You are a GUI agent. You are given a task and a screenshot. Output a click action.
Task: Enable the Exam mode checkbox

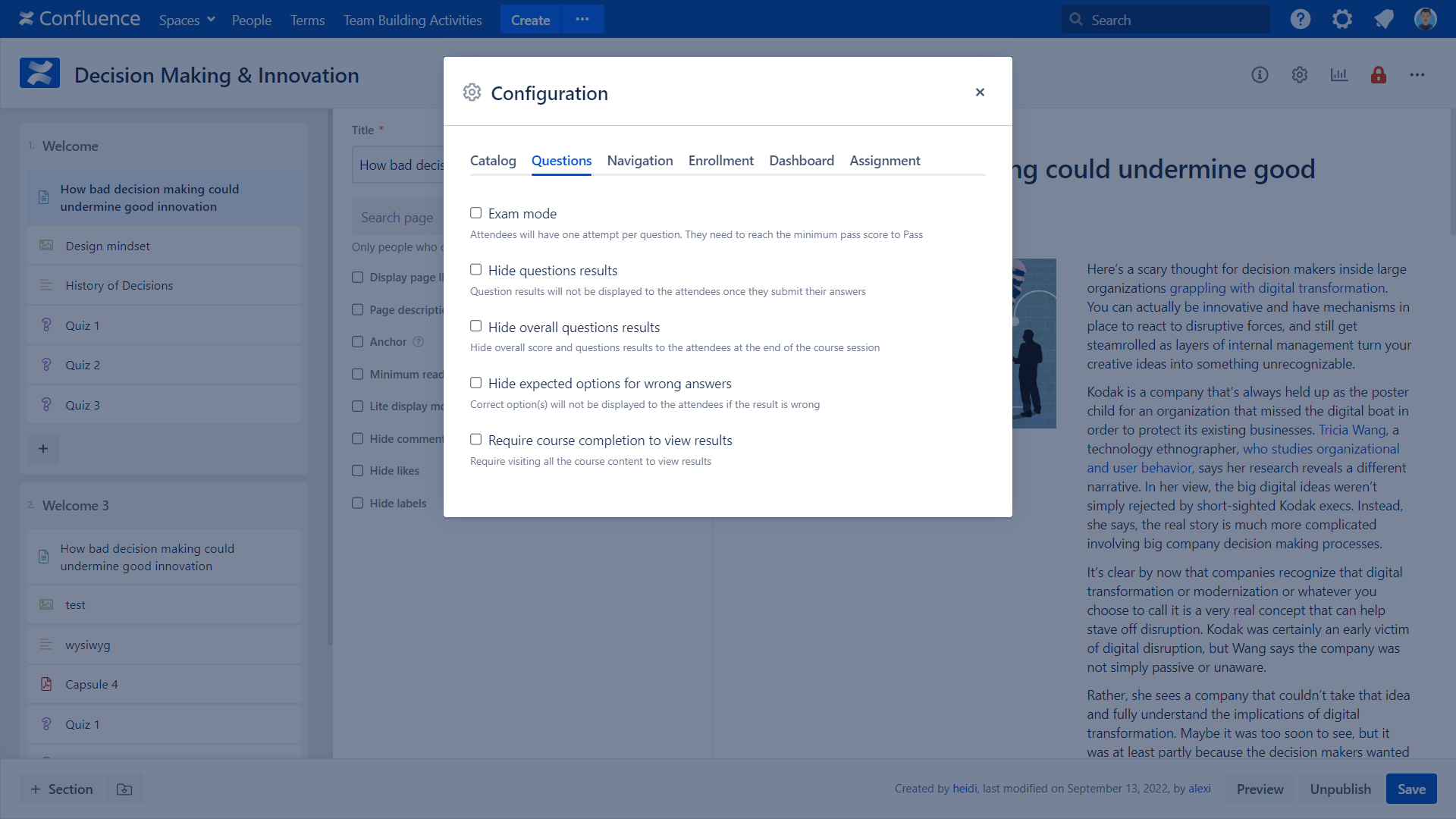point(476,213)
